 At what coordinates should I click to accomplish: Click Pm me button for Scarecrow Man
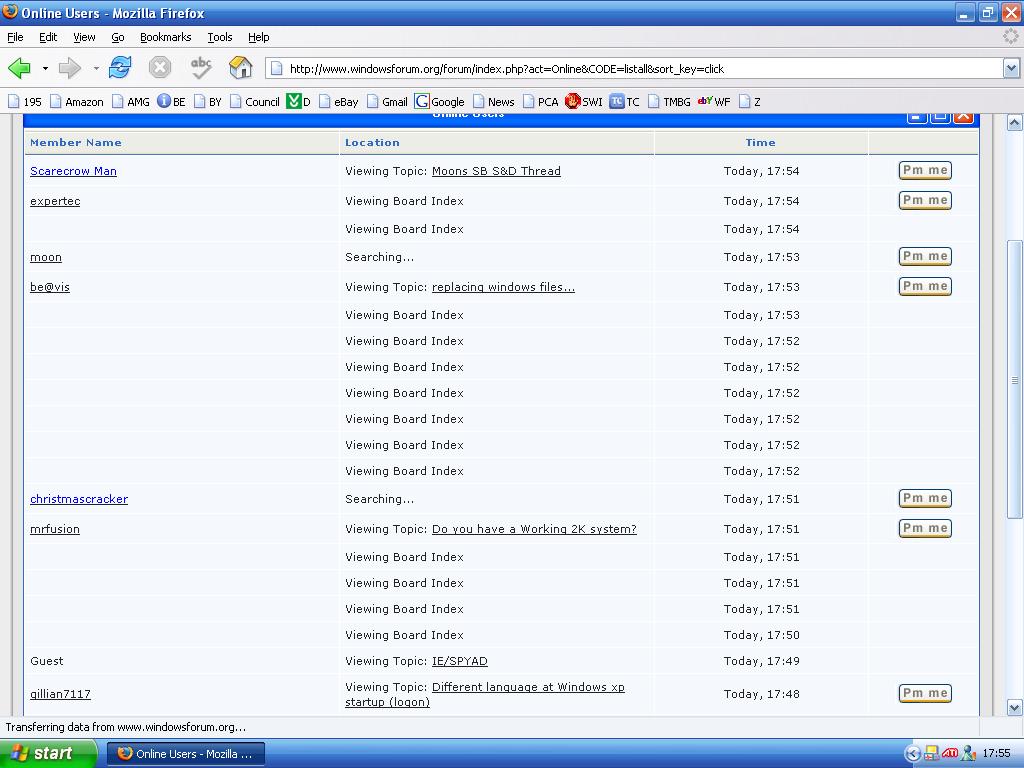tap(925, 170)
